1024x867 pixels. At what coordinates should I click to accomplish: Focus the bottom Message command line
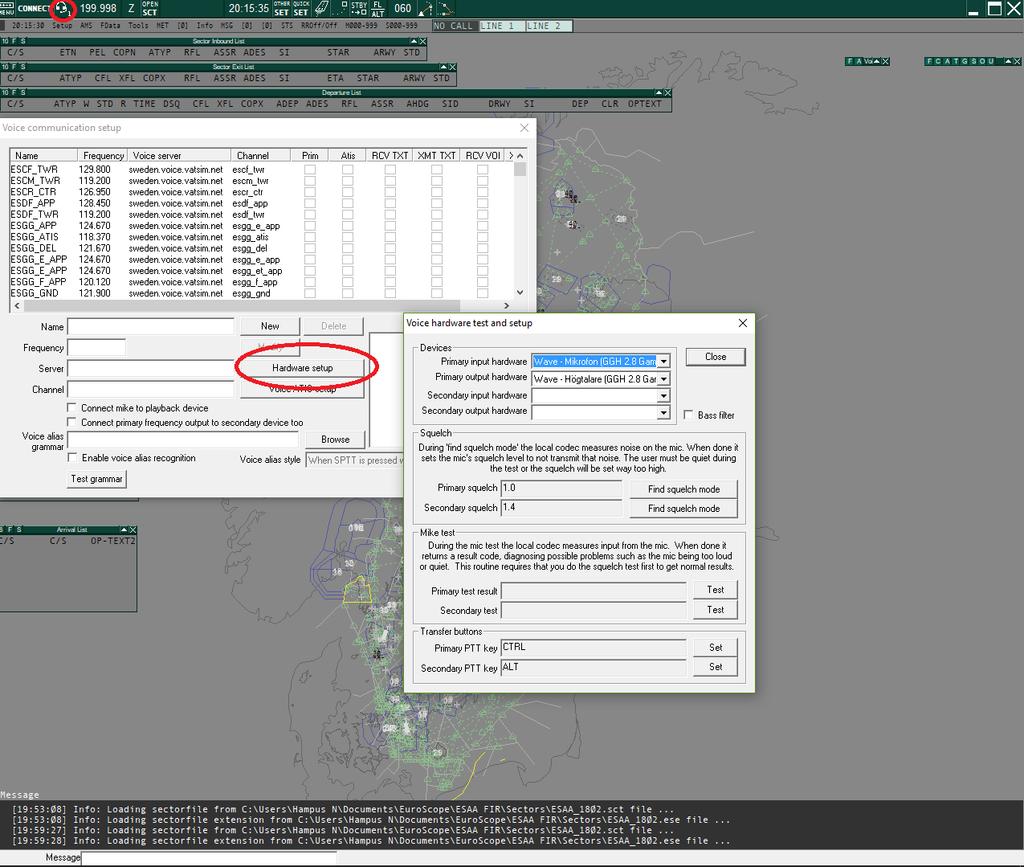pos(209,857)
